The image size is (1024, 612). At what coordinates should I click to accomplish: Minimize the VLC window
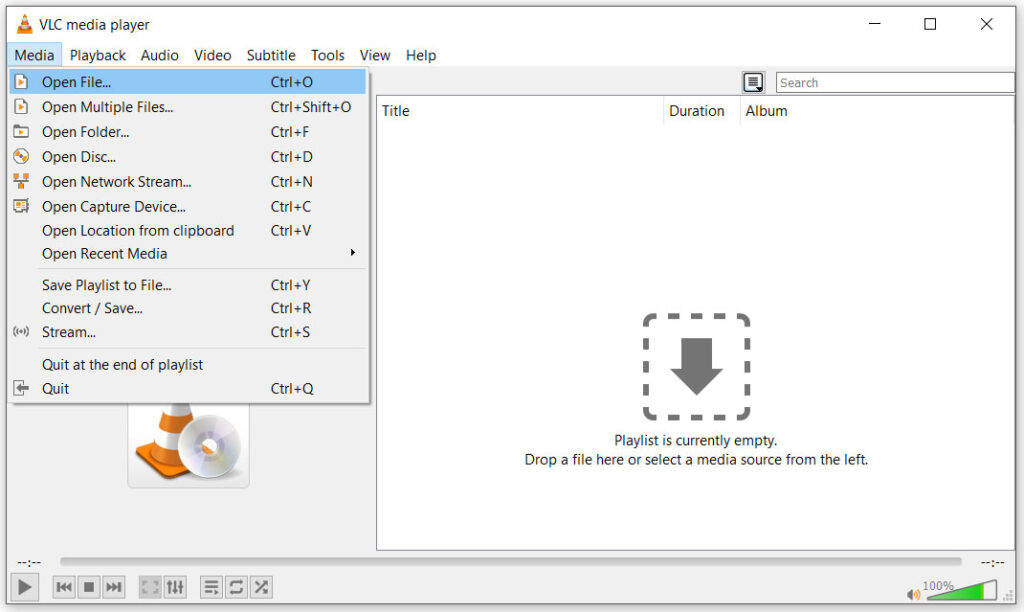874,24
